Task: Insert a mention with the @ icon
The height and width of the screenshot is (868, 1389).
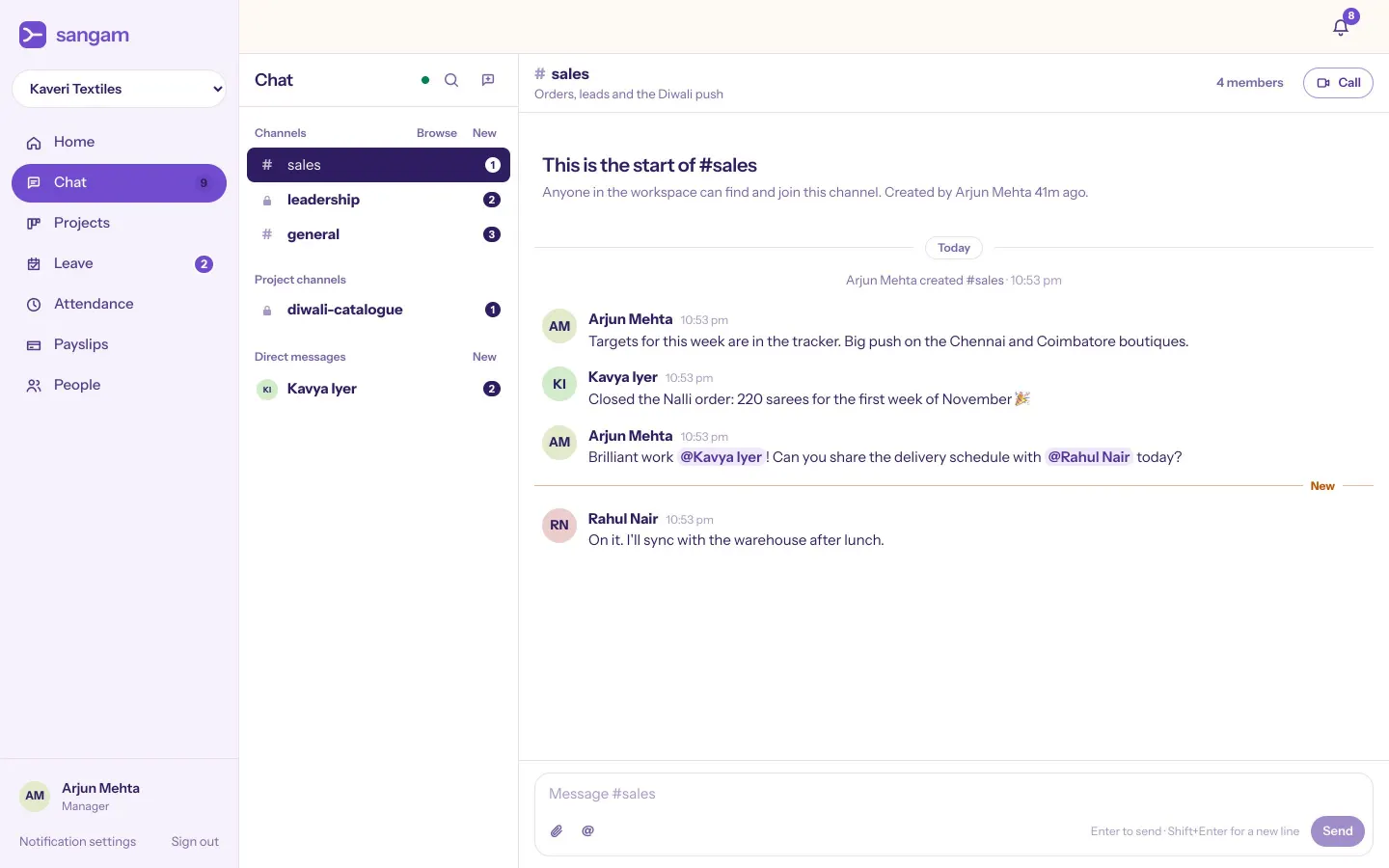Action: point(587,831)
